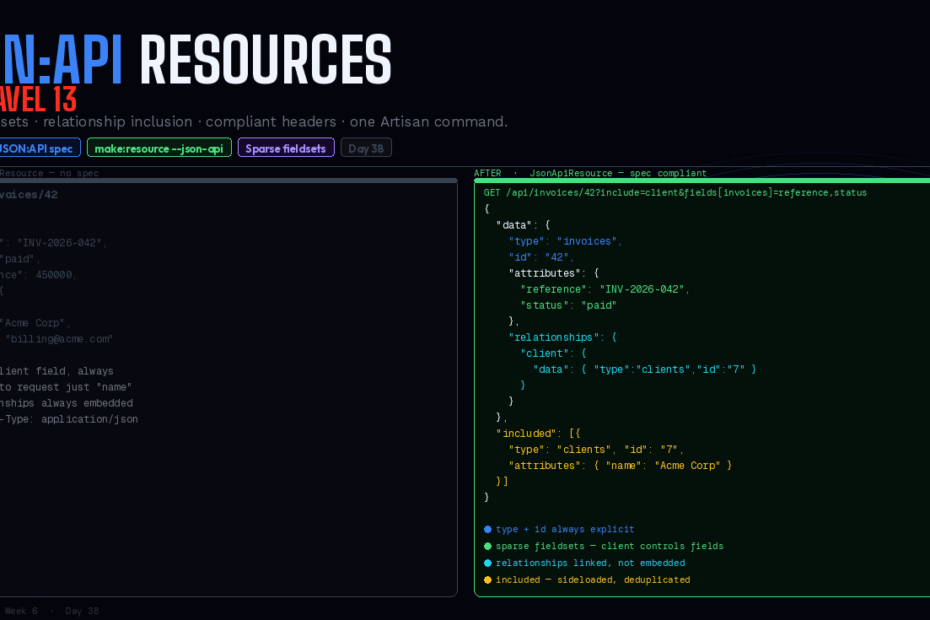Click the Week 6 footer label
This screenshot has height=620, width=930.
pyautogui.click(x=20, y=611)
